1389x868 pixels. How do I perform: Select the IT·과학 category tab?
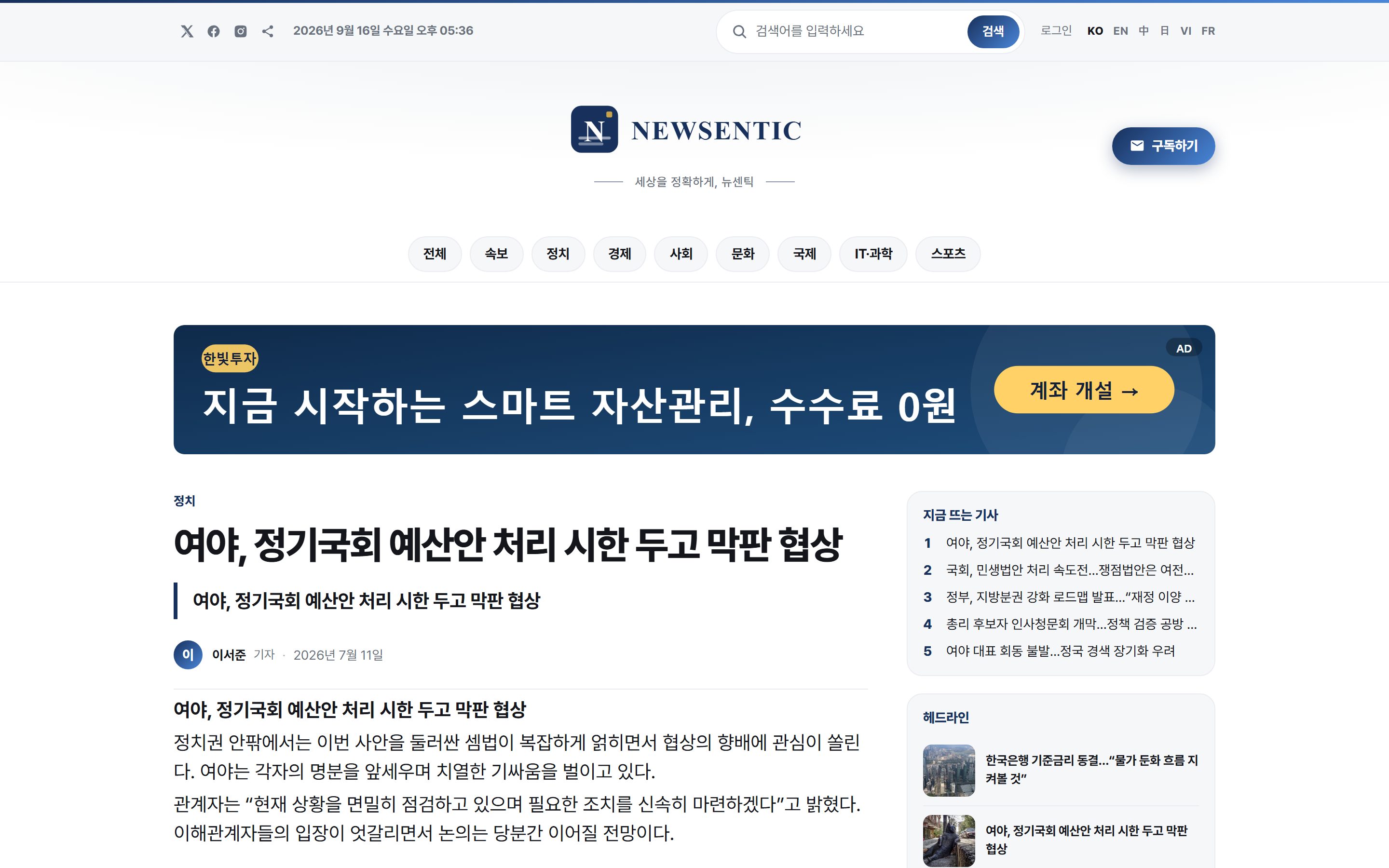click(873, 254)
